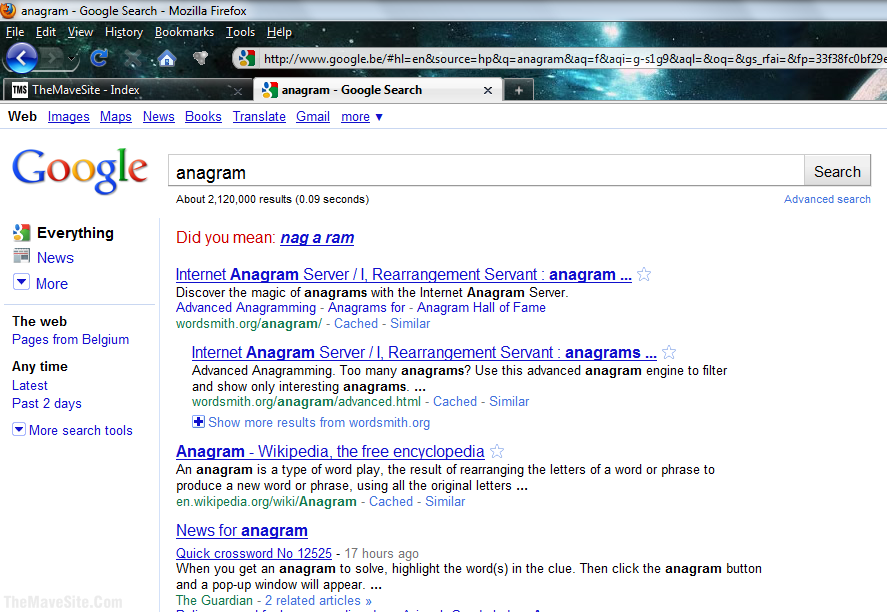This screenshot has width=887, height=612.
Task: Click the Firefox back arrow button
Action: (x=21, y=58)
